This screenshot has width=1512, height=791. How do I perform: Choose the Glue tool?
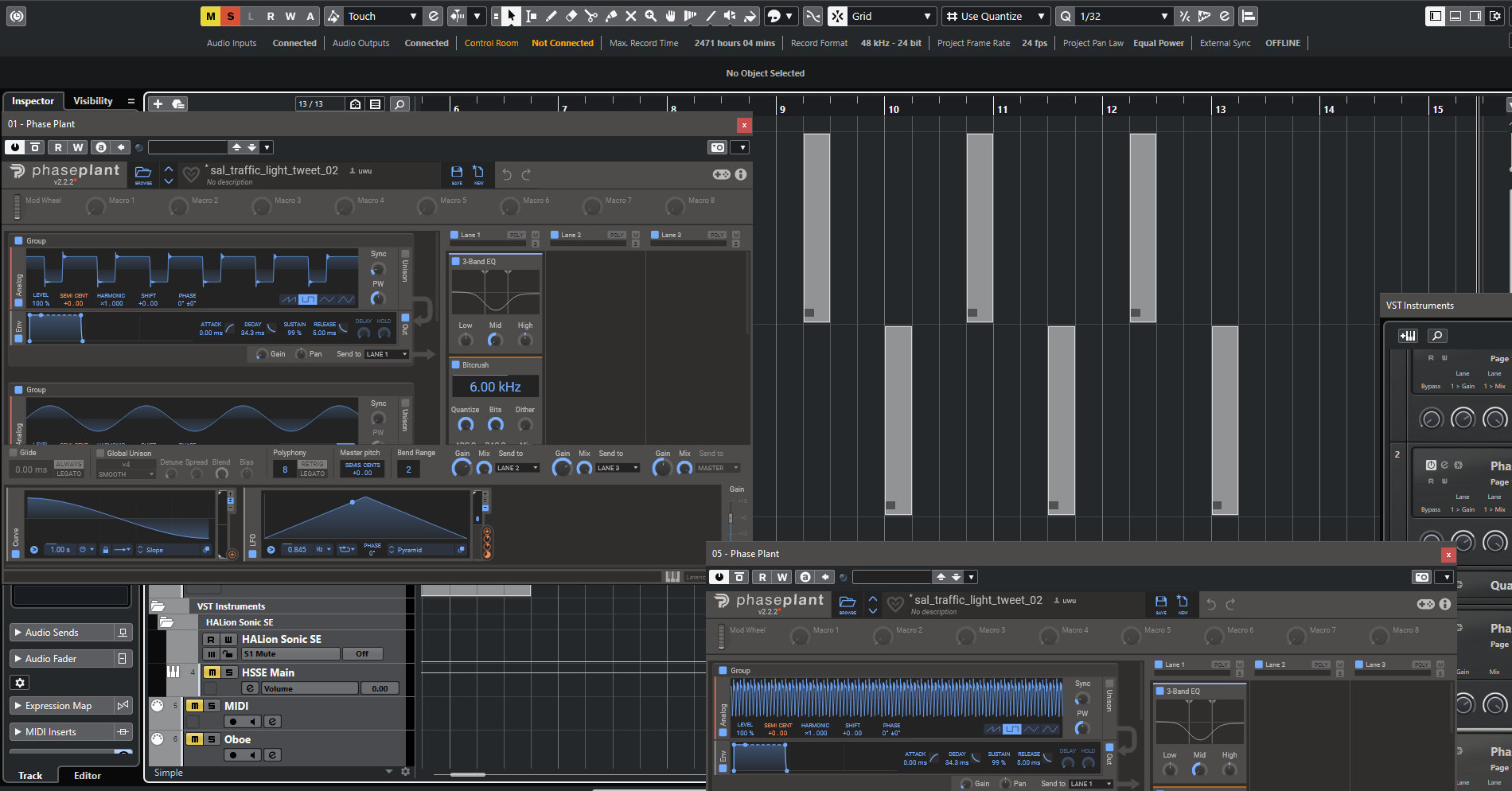tap(610, 16)
